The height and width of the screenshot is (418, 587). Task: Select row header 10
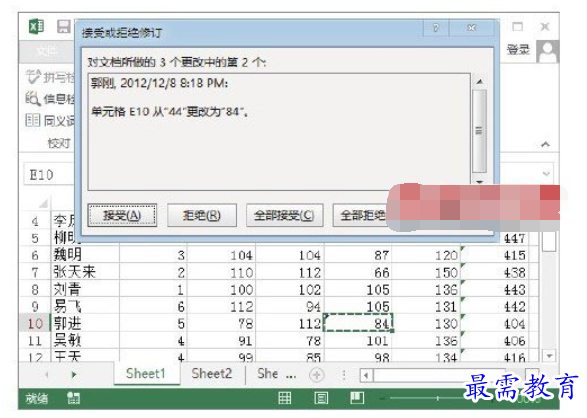35,324
